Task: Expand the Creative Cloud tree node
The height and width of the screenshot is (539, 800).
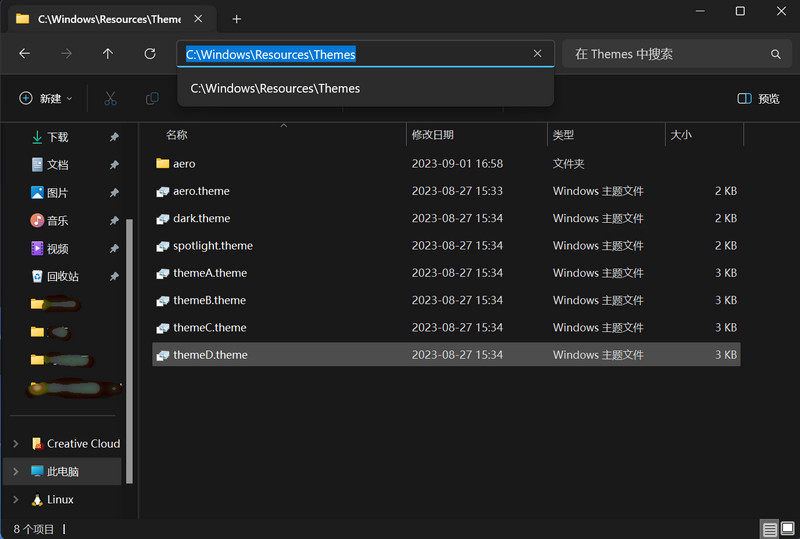Action: [x=15, y=444]
